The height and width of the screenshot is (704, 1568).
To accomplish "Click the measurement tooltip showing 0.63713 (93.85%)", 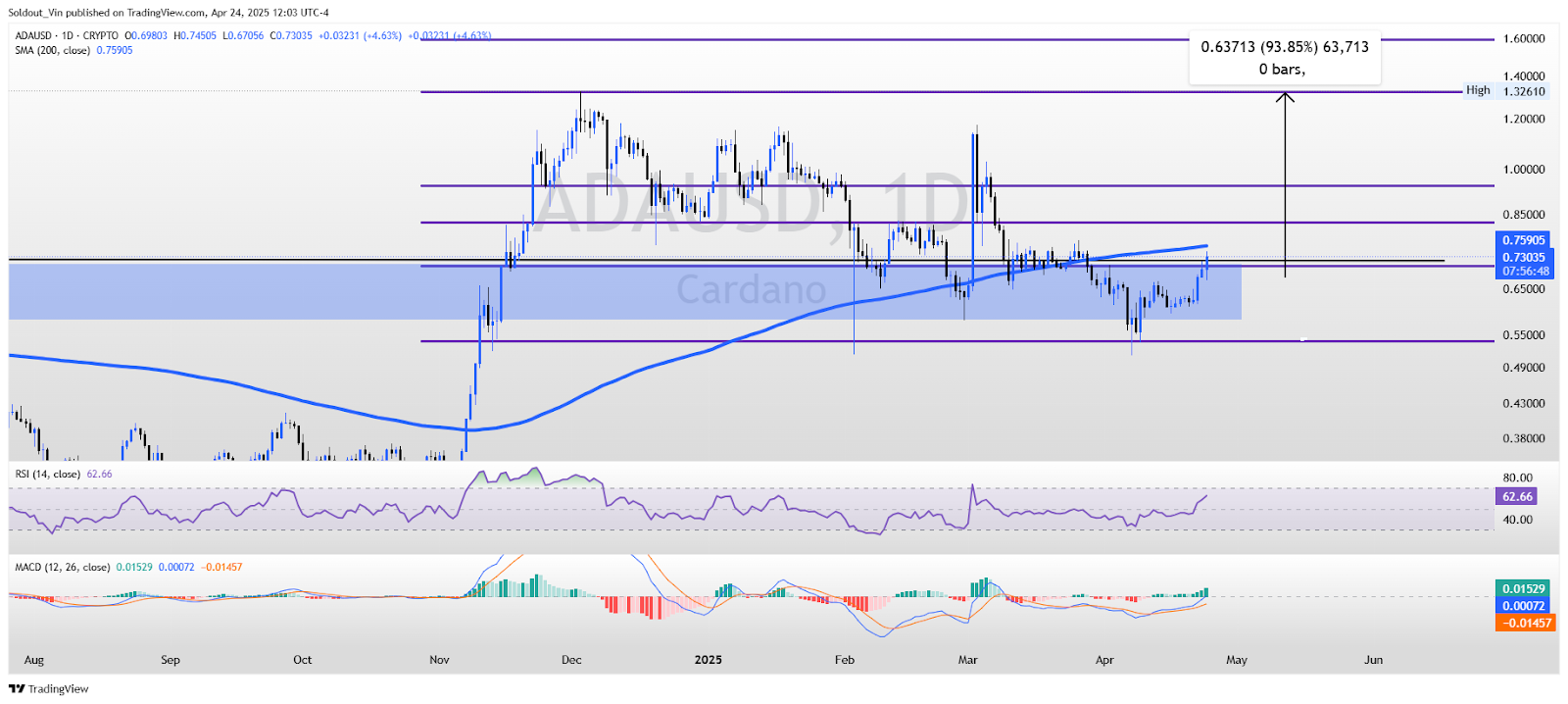I will coord(1285,58).
